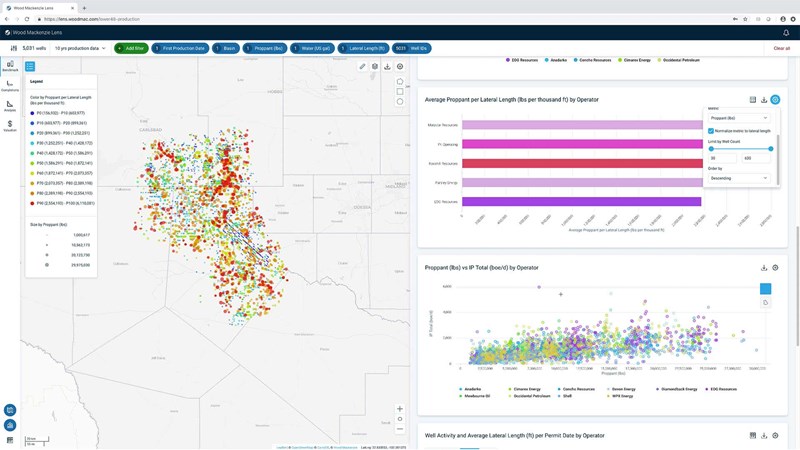Click the map download icon

coord(387,67)
